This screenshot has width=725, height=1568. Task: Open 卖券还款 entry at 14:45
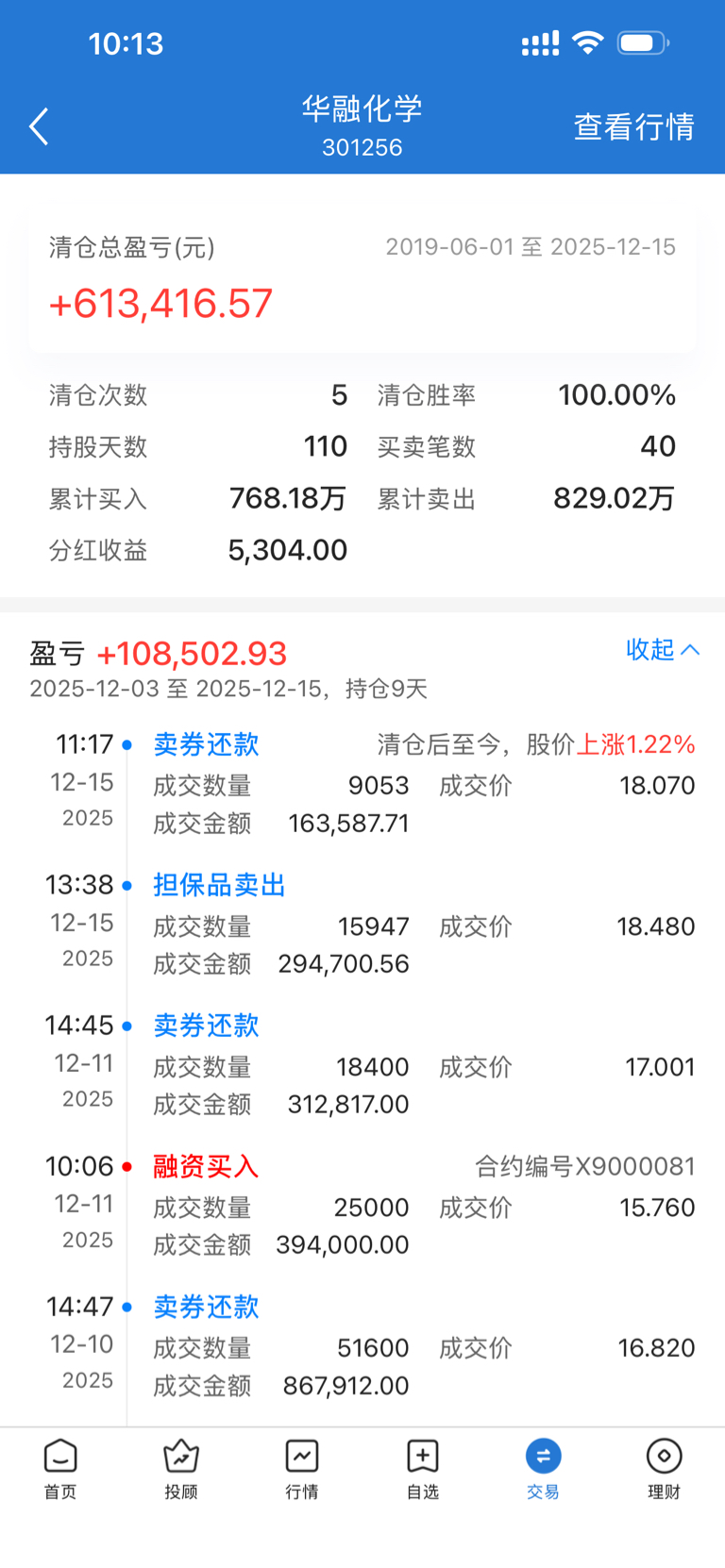pos(206,1026)
